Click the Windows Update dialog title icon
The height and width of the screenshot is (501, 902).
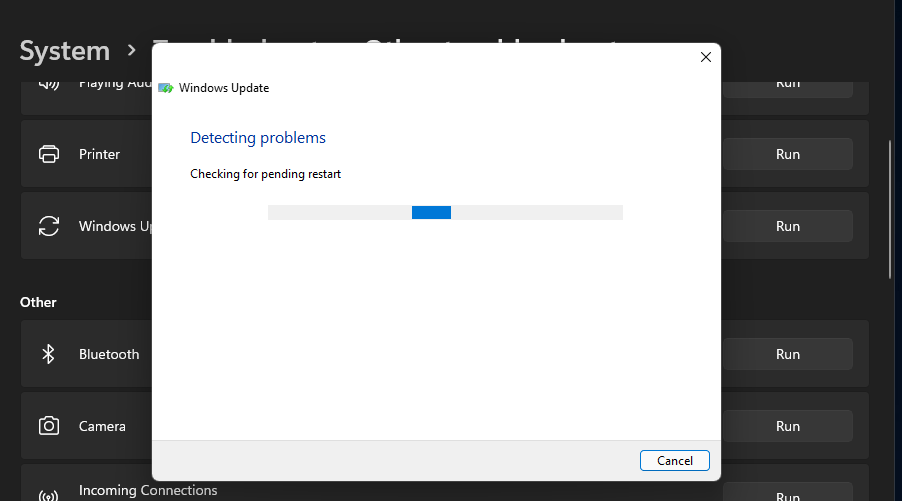(x=166, y=88)
